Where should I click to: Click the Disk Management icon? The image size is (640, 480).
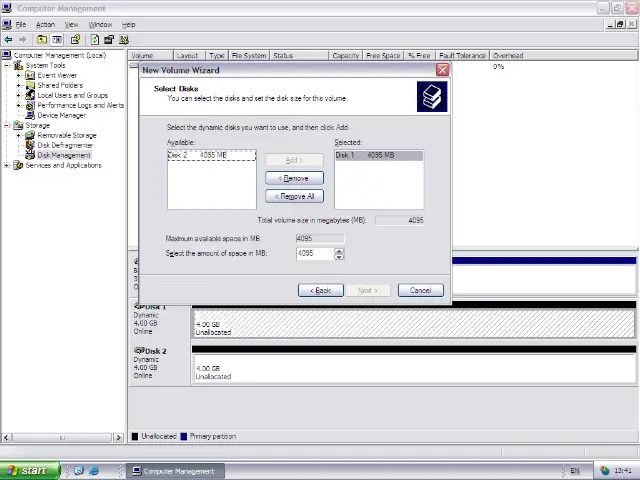[30, 155]
